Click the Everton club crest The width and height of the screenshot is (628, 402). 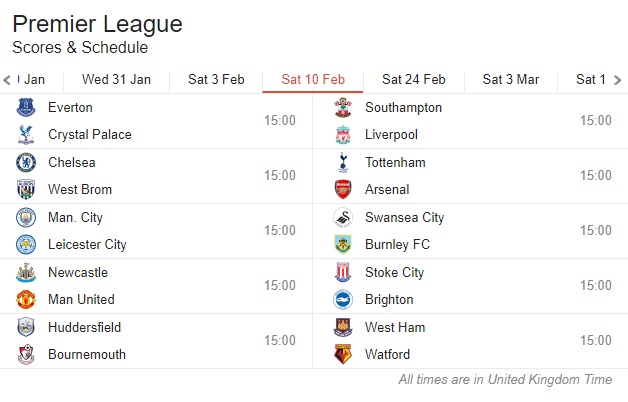pyautogui.click(x=26, y=107)
